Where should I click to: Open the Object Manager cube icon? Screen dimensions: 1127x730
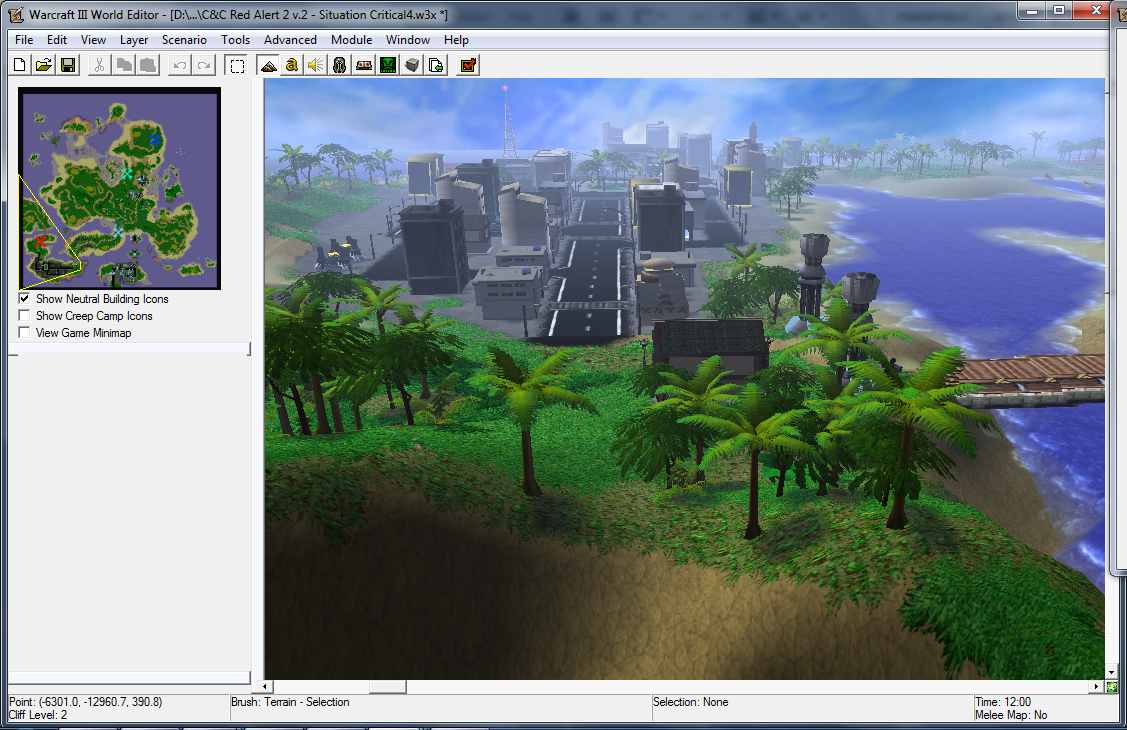[412, 65]
